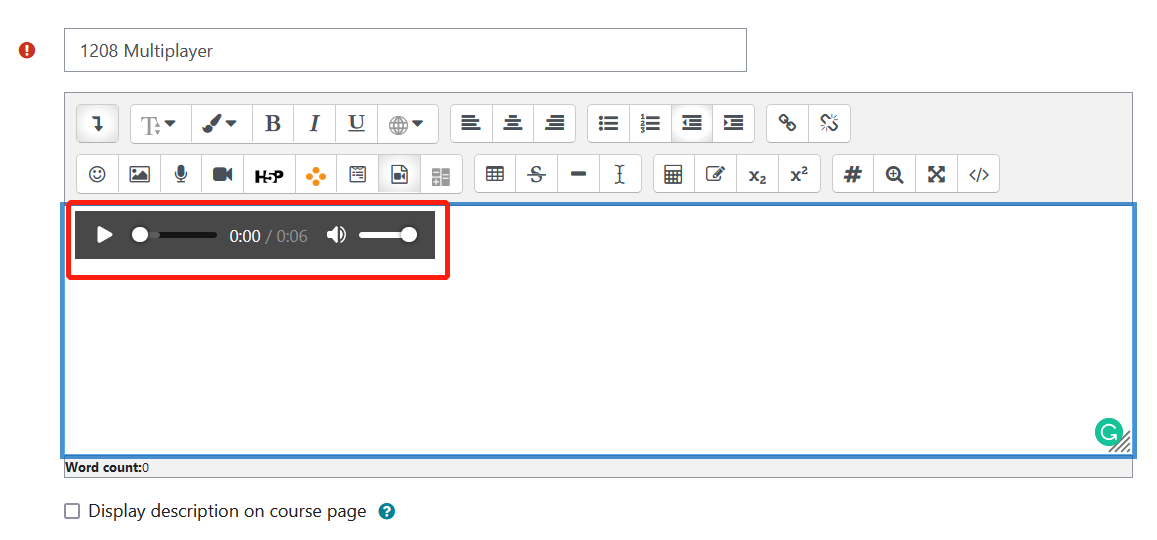Click the name field containing 1208 Multiplayer
This screenshot has height=540, width=1157.
point(405,50)
